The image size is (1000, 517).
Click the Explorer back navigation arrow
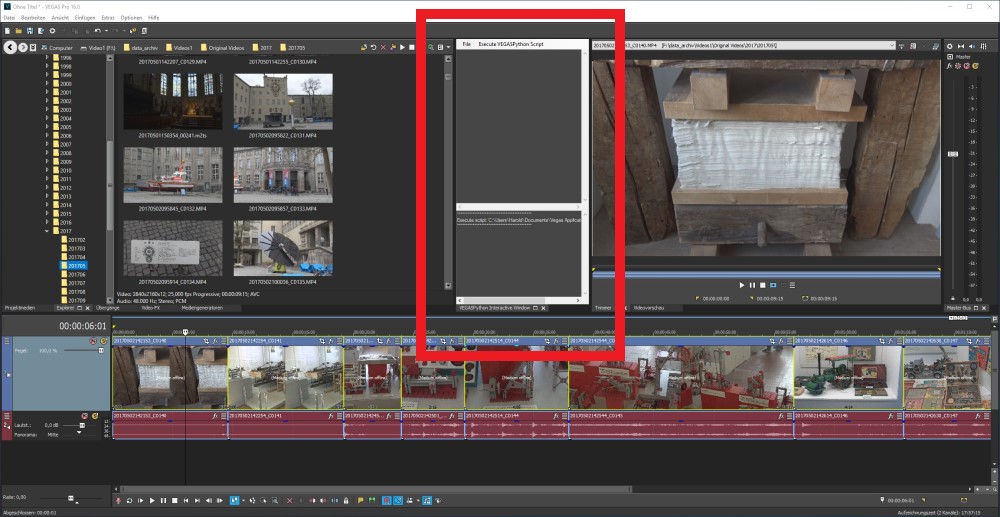coord(8,47)
